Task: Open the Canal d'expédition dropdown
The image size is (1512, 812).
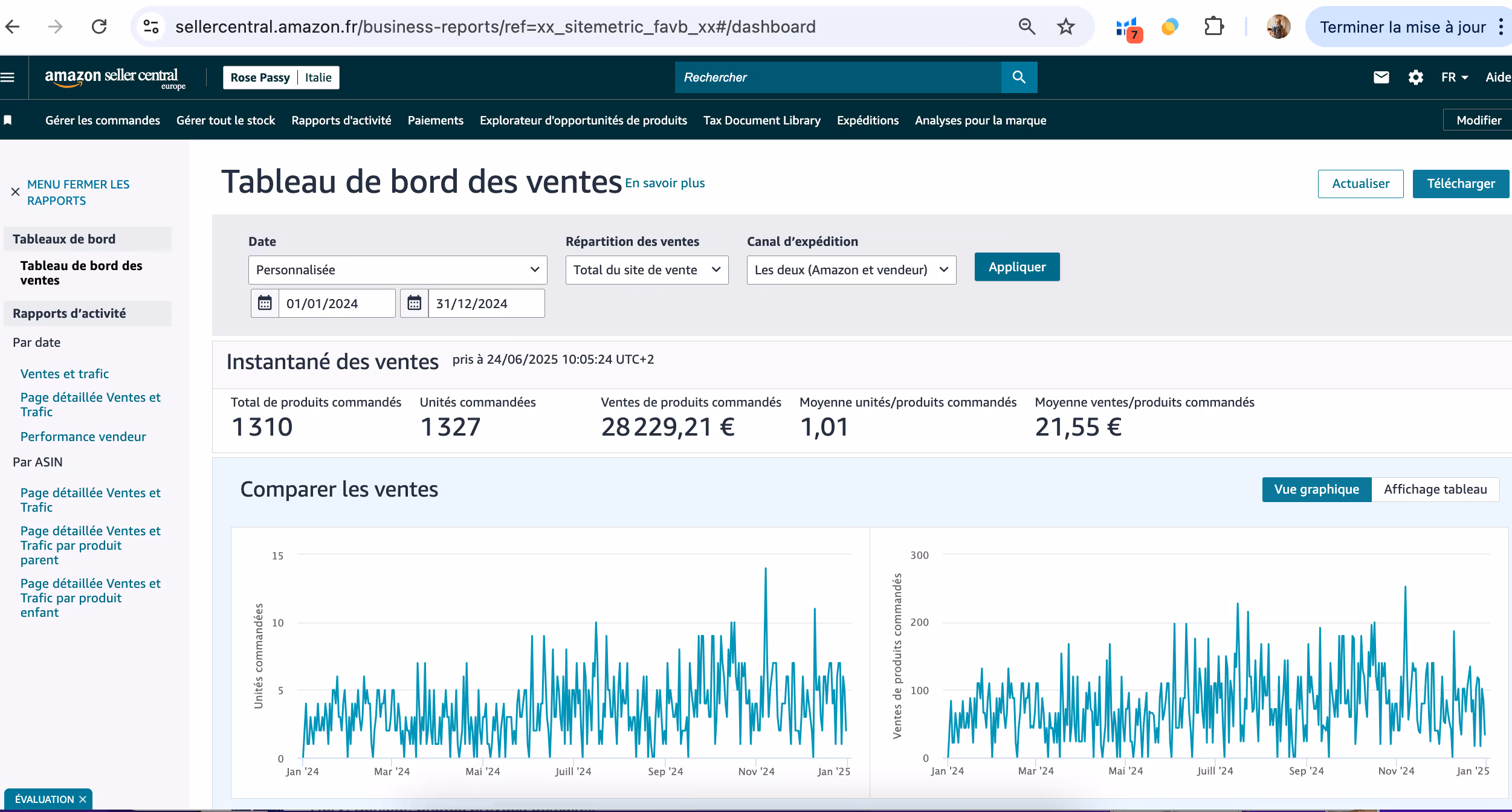Action: 851,270
